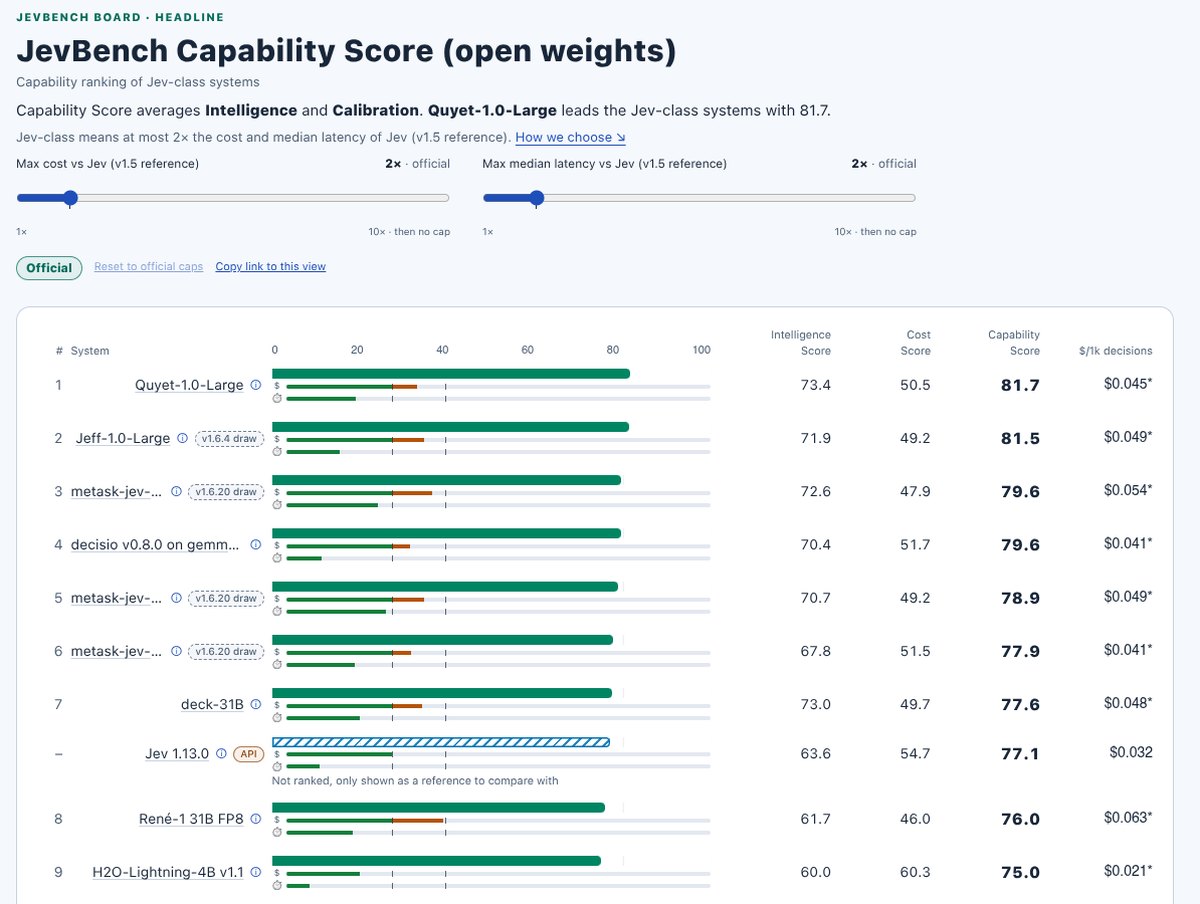Click info icon beside decisio v0.8.0 on gemm…
1200x904 pixels.
(255, 545)
